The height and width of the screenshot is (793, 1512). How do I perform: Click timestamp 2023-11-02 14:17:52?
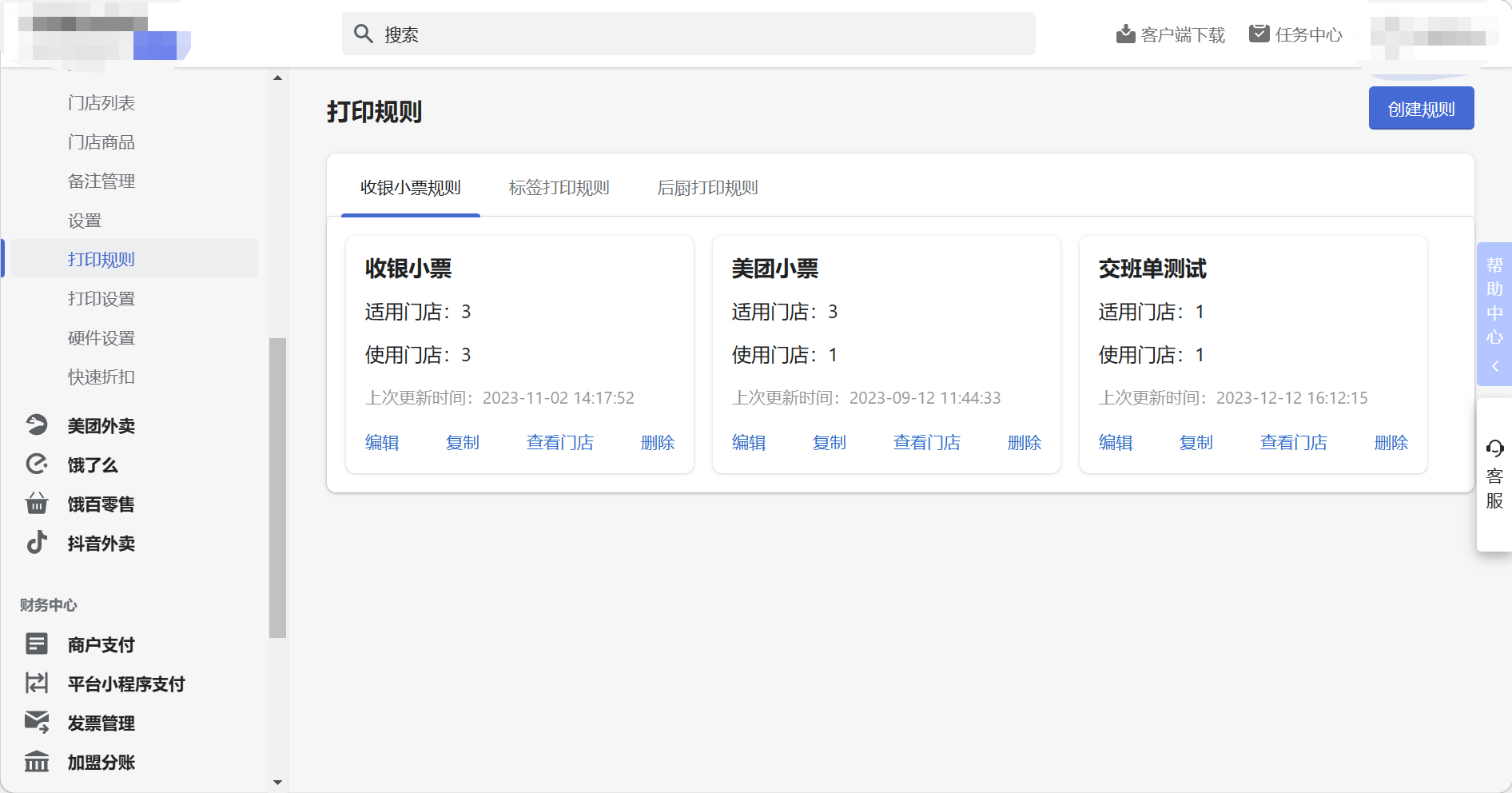559,398
